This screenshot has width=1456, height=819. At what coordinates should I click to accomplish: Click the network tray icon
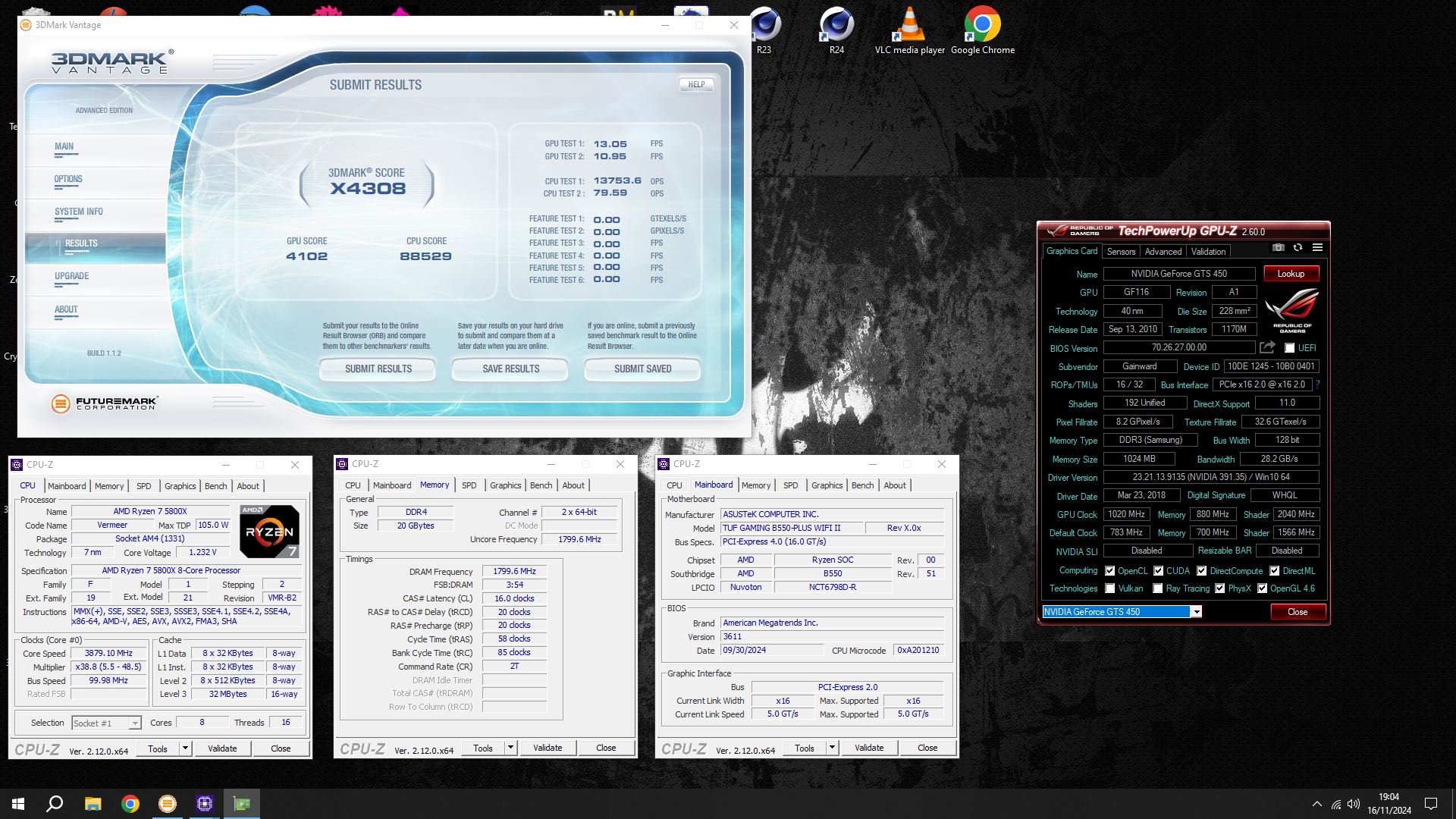(1335, 804)
